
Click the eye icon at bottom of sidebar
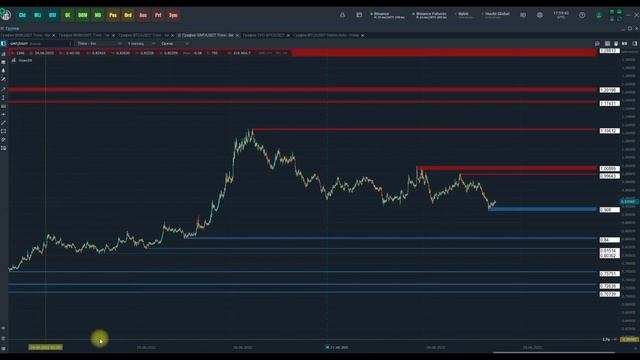click(x=3, y=328)
